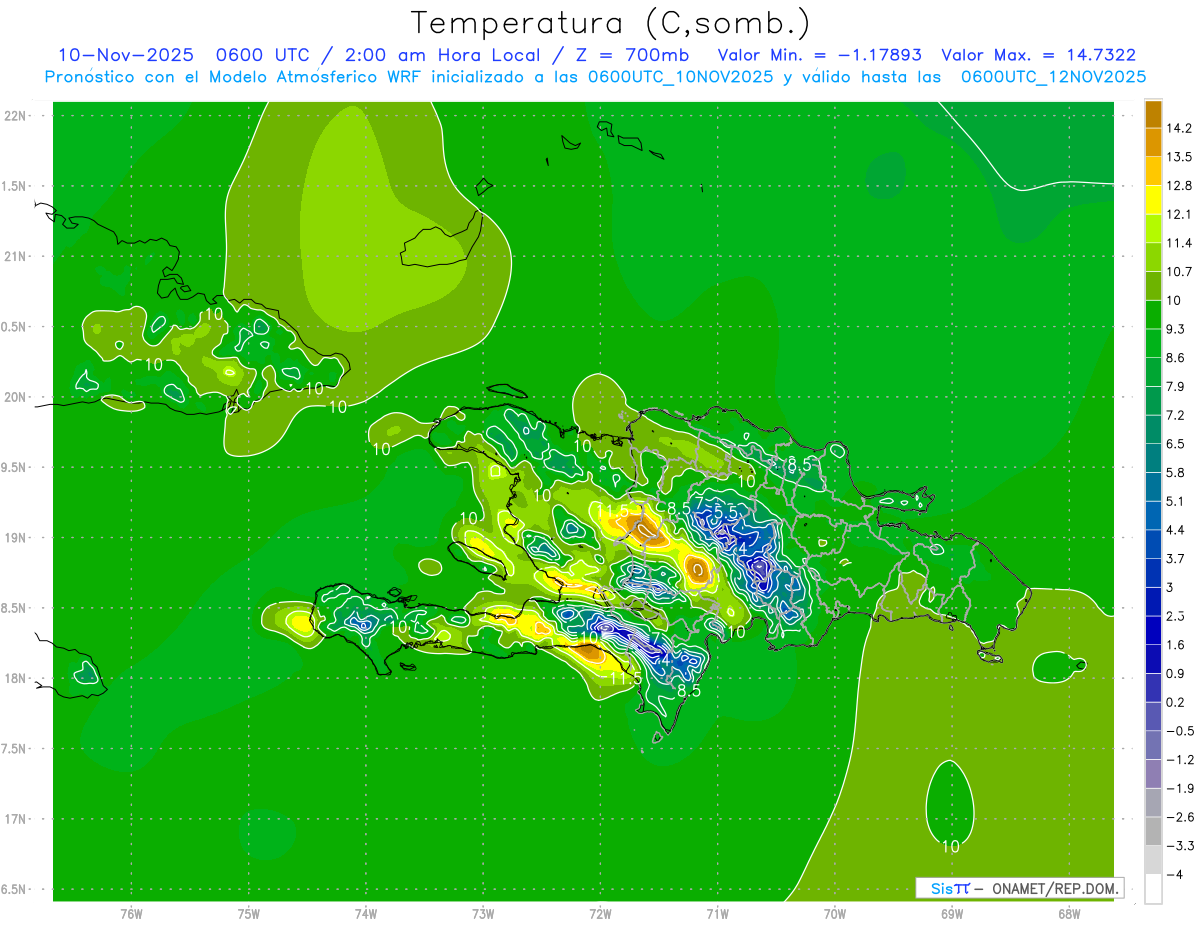Viewport: 1200px width, 927px height.
Task: Pick the gray swatch between -3.3 and -2.6
Action: pyautogui.click(x=1153, y=831)
